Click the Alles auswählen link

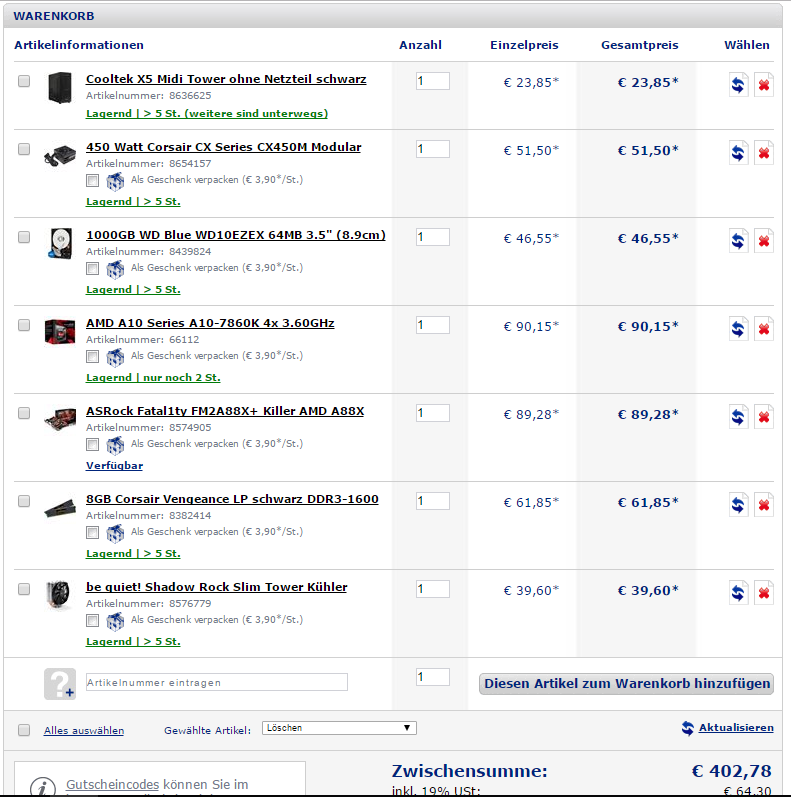[x=84, y=730]
